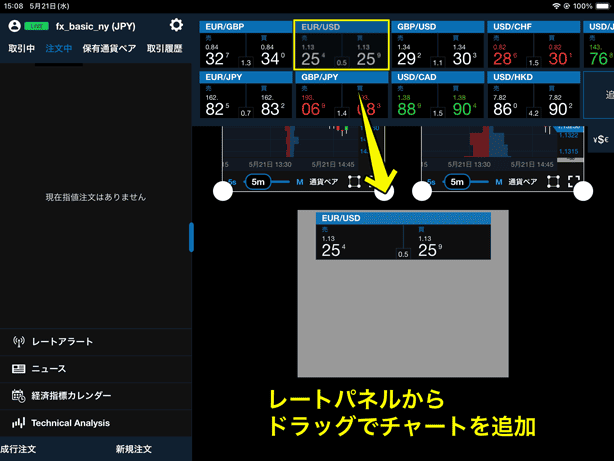The width and height of the screenshot is (614, 461).
Task: Open the news icon
Action: coord(18,369)
